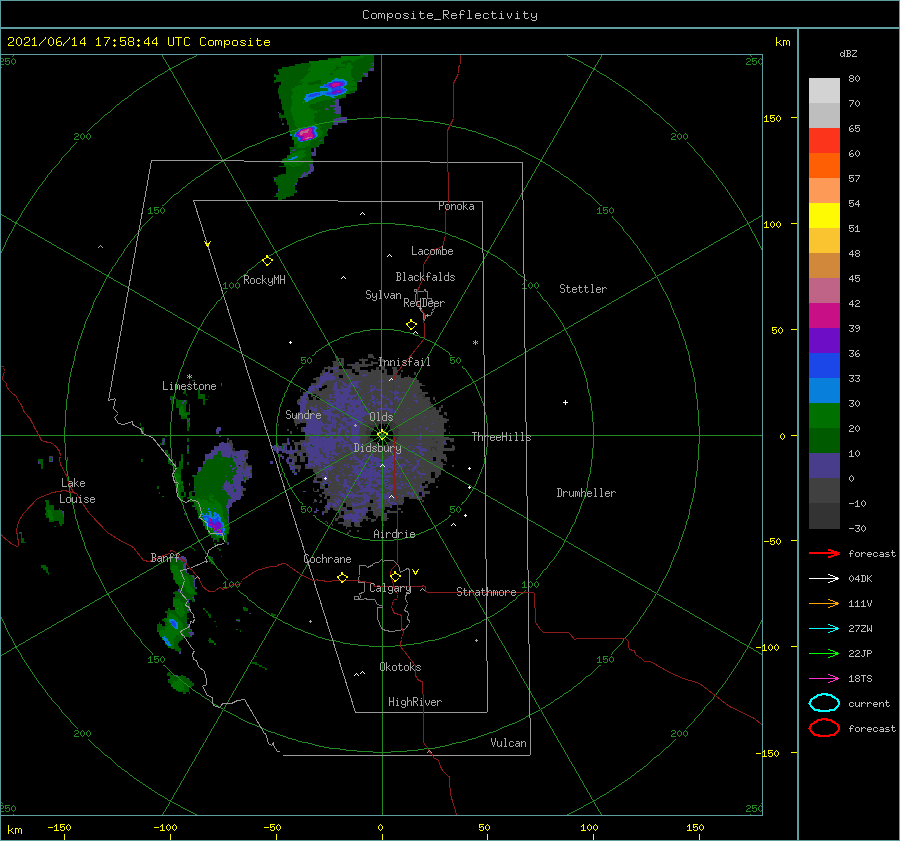Pick the light blue dBZ legend swatch
This screenshot has width=900, height=841.
[824, 390]
